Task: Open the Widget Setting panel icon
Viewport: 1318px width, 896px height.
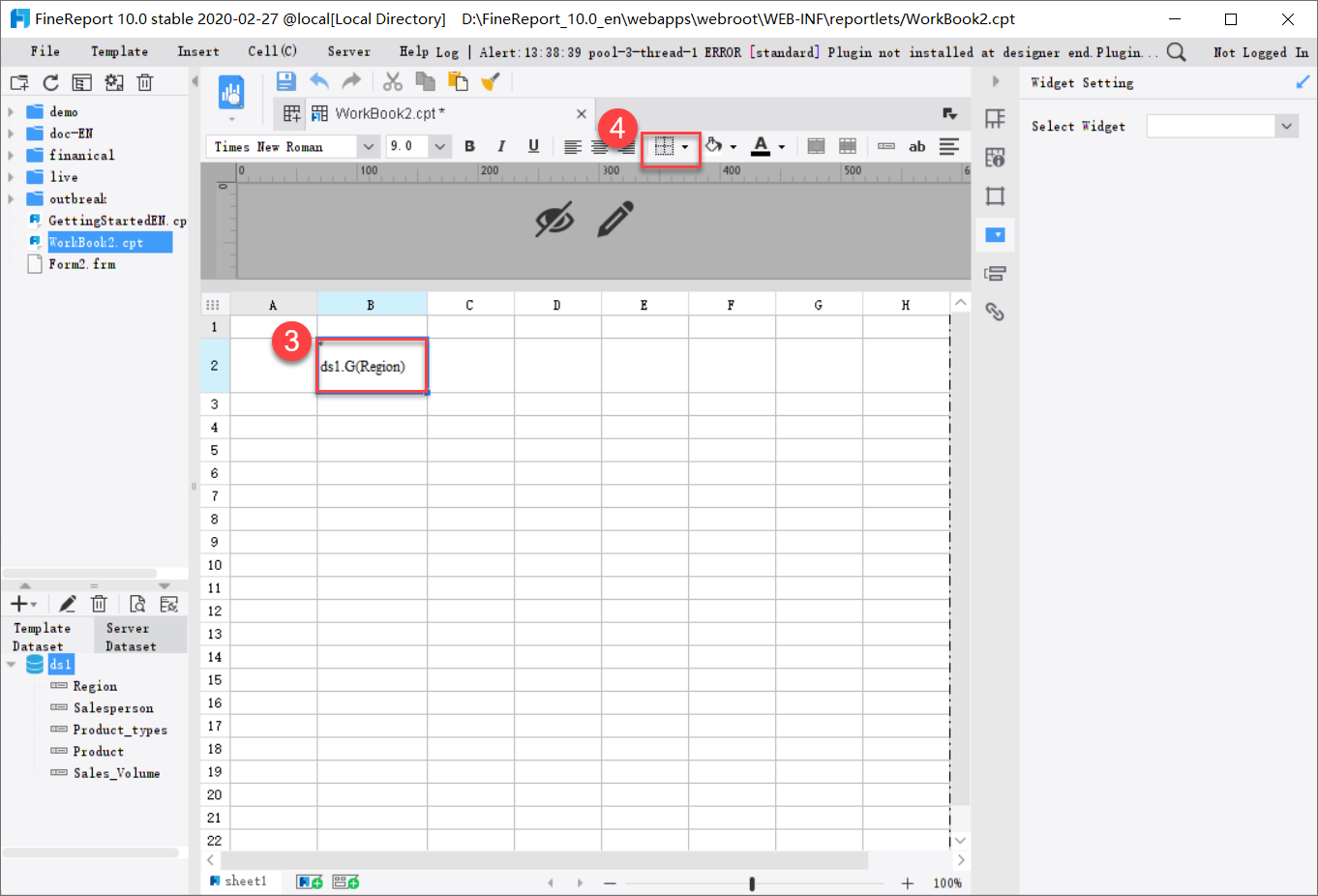Action: [x=995, y=234]
